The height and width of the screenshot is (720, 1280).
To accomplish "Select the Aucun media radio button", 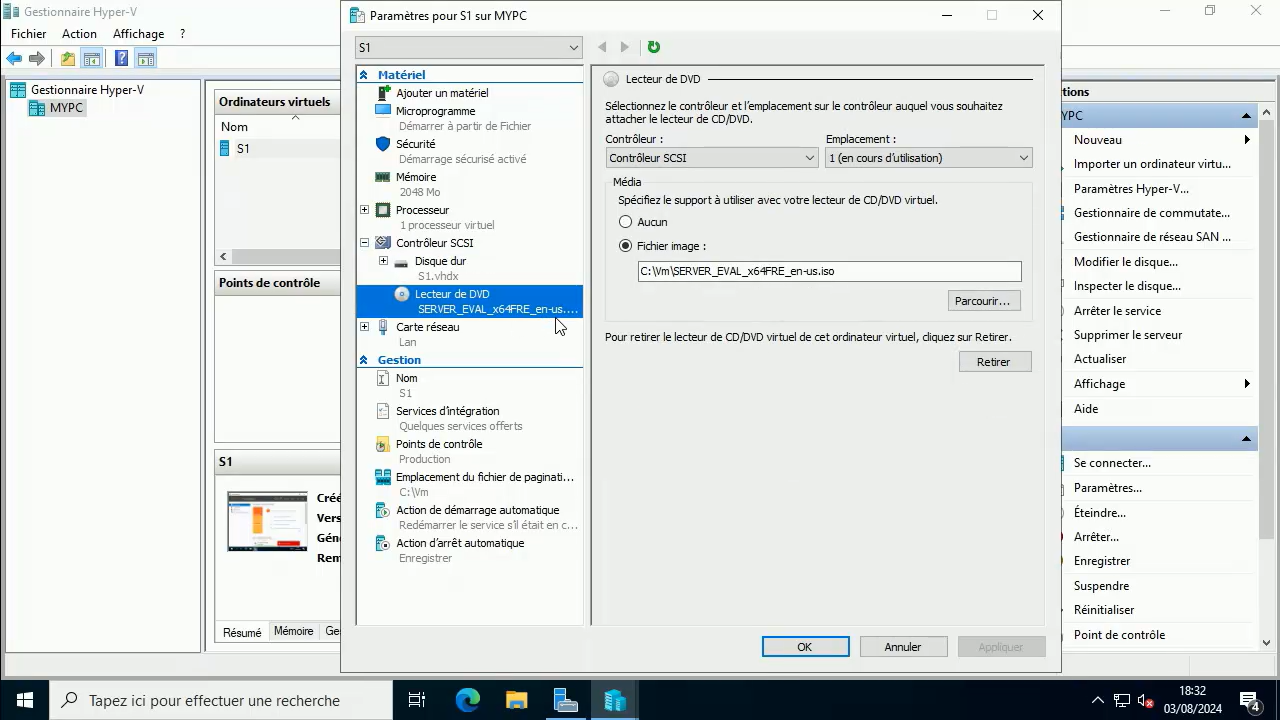I will click(625, 221).
